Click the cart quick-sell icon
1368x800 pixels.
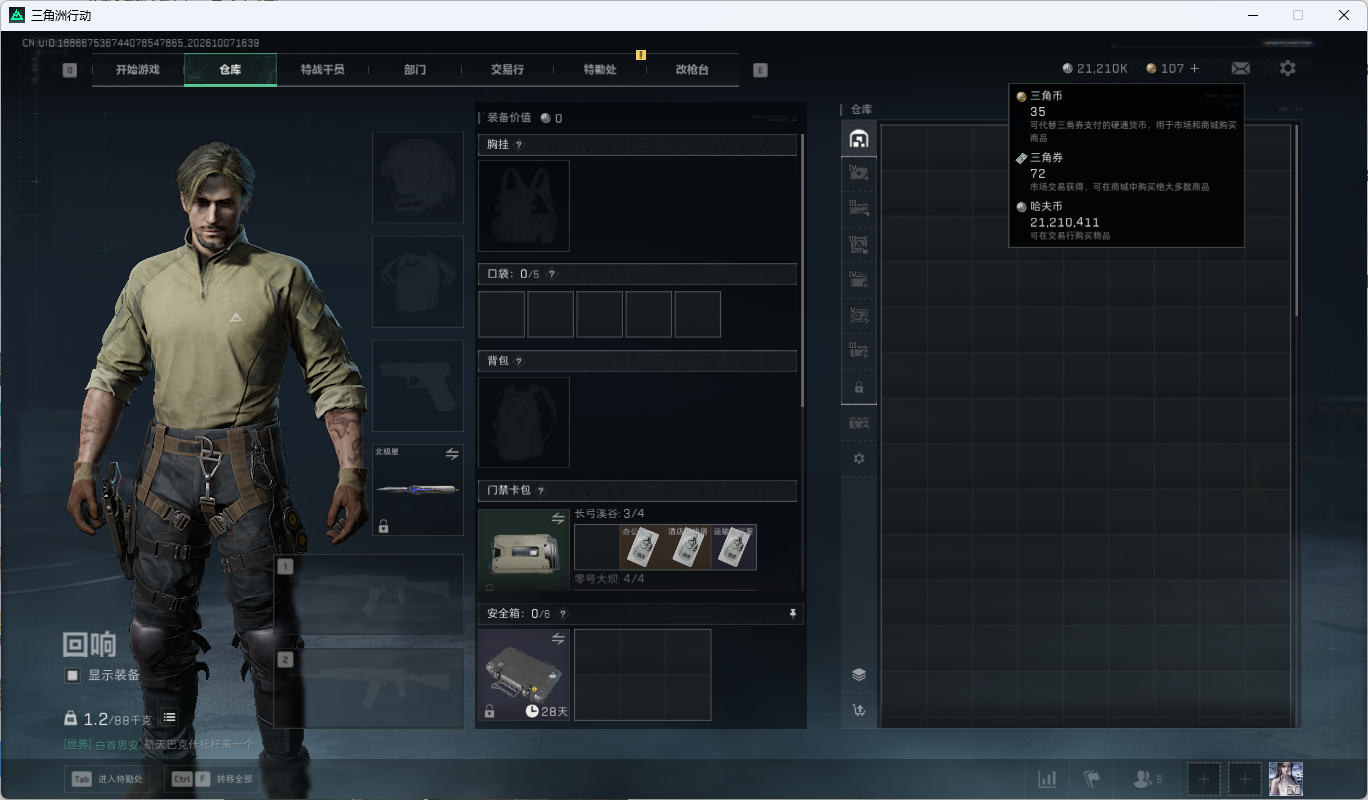pos(858,710)
